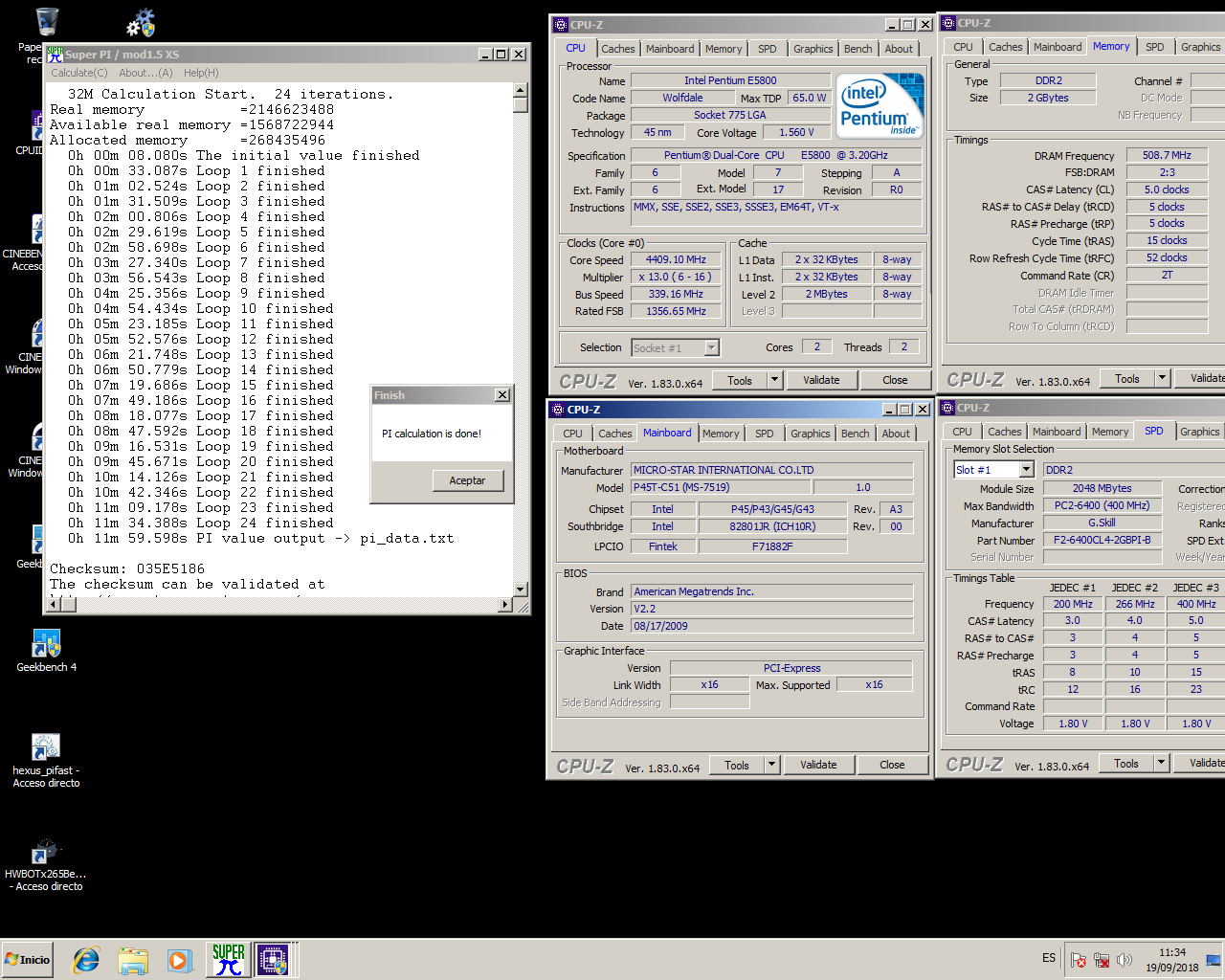Screen dimensions: 1225x980
Task: Open Help(H) menu in Super PI
Action: click(x=201, y=73)
